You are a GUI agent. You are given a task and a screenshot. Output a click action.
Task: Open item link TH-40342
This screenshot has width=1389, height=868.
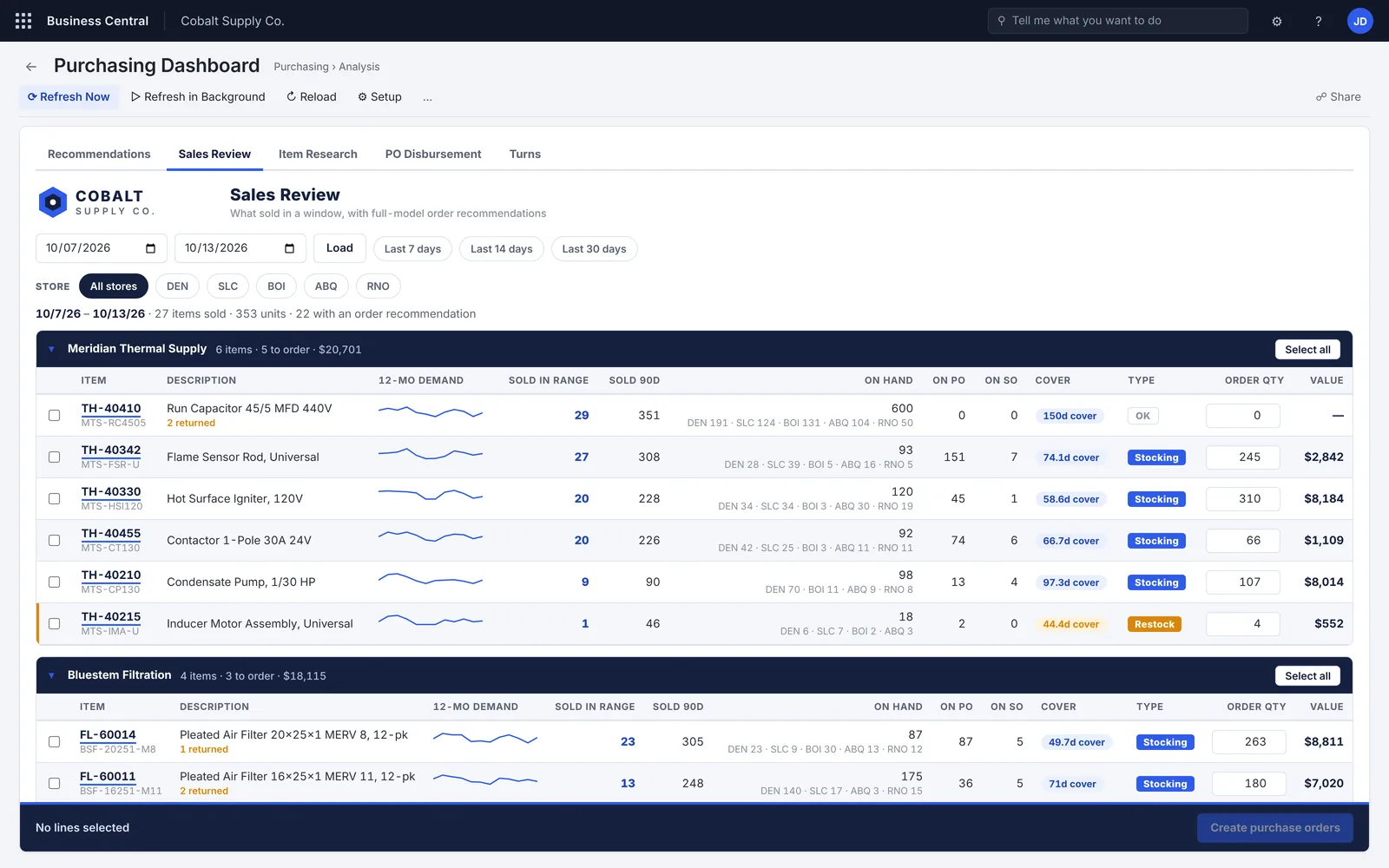click(111, 450)
